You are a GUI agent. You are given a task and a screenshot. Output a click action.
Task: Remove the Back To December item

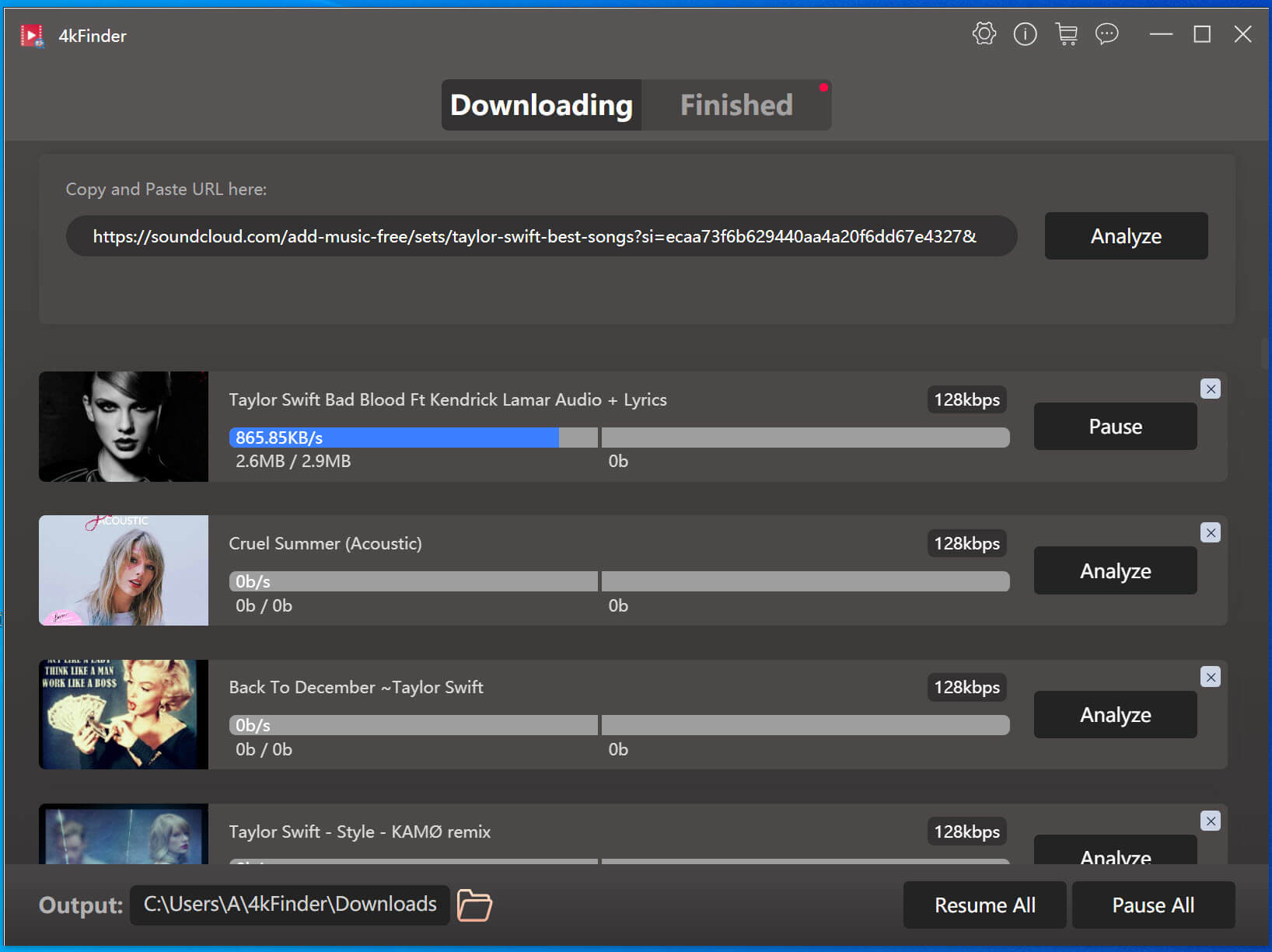point(1210,677)
